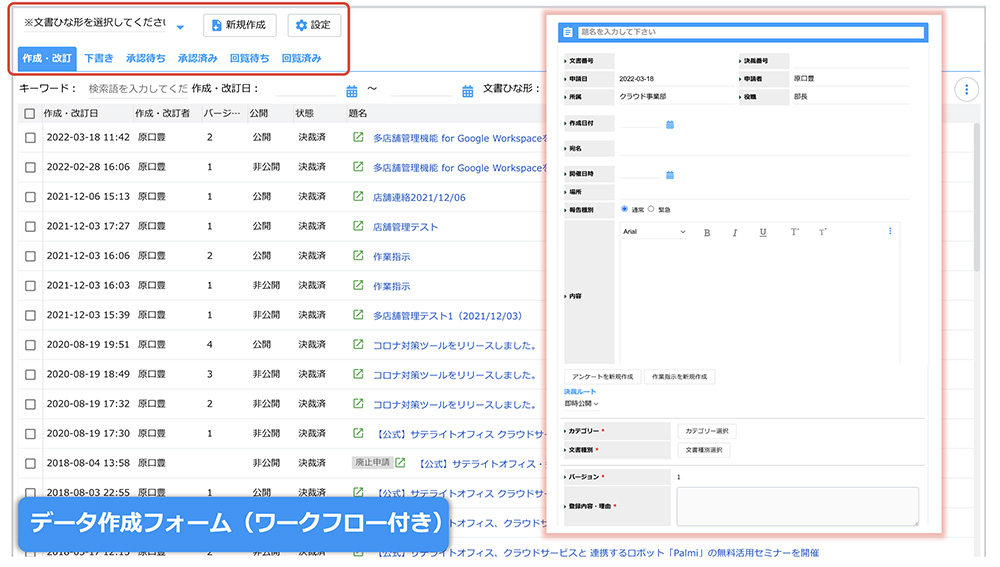The width and height of the screenshot is (1000, 567).
Task: Click inside the 内容 editor body
Action: coord(759,303)
